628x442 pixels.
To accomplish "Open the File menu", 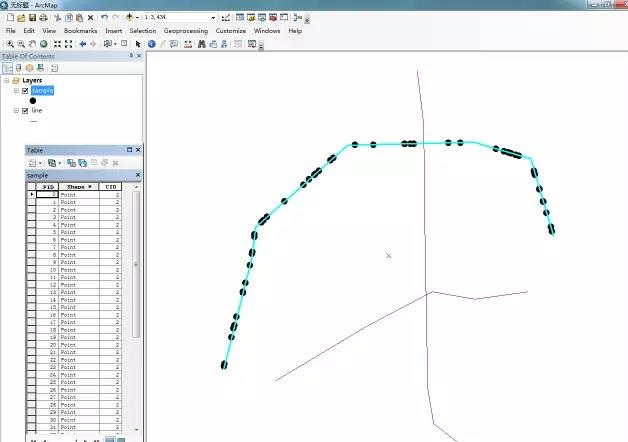I will pyautogui.click(x=10, y=31).
